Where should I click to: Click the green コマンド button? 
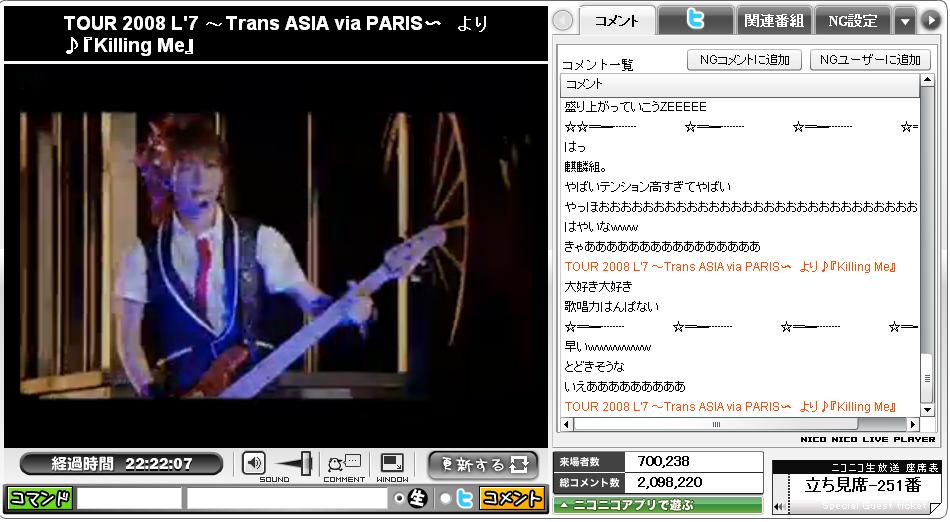pyautogui.click(x=39, y=498)
